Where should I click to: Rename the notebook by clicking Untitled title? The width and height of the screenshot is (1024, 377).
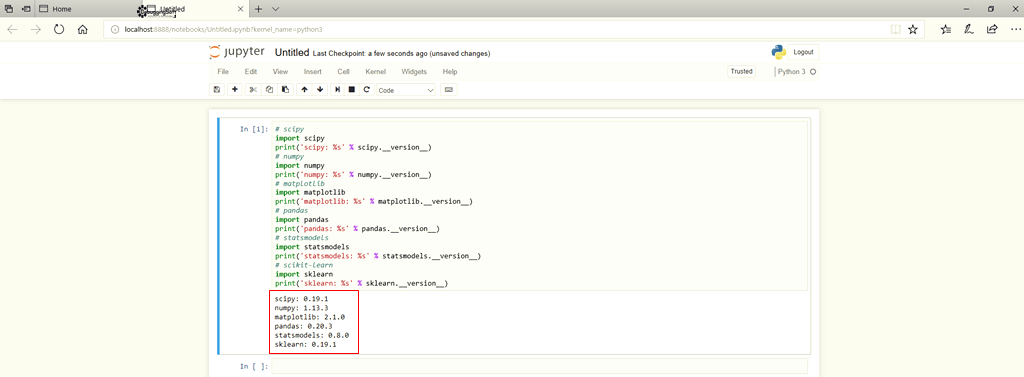(x=292, y=52)
